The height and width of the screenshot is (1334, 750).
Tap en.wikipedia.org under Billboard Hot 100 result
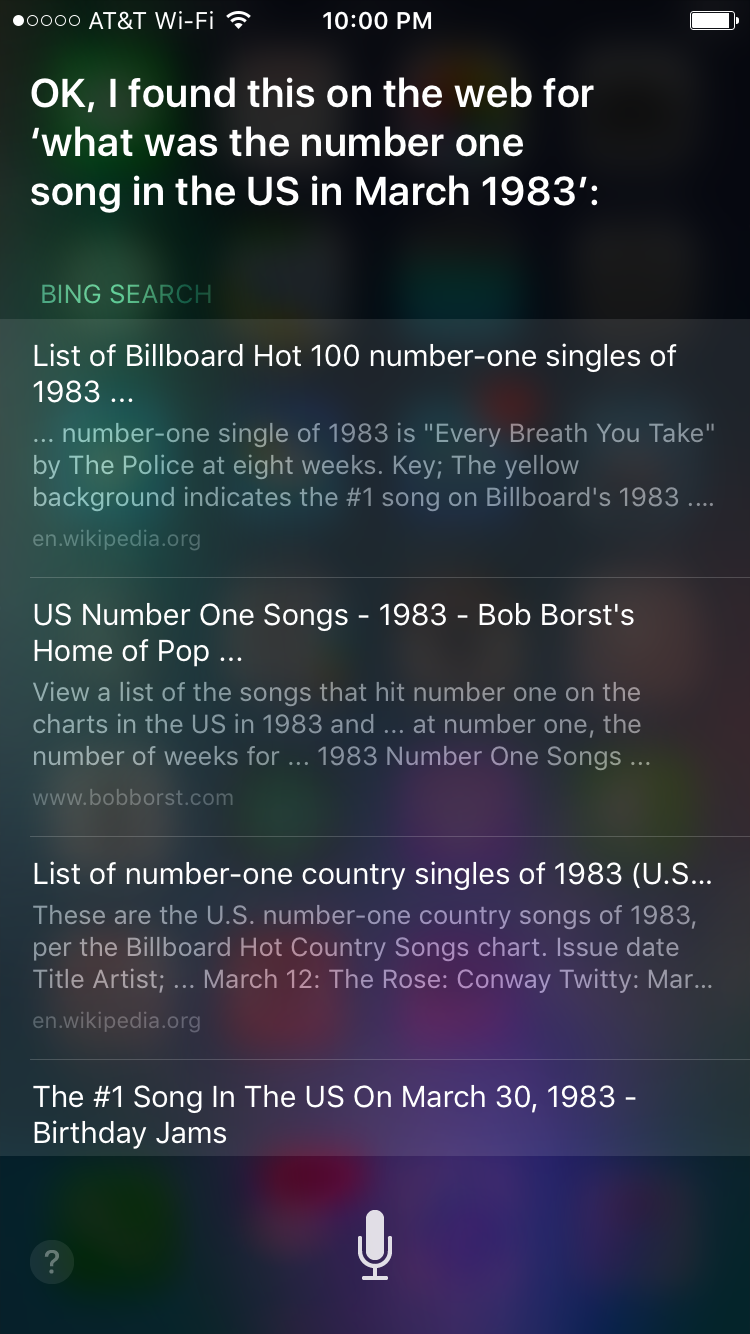click(116, 539)
